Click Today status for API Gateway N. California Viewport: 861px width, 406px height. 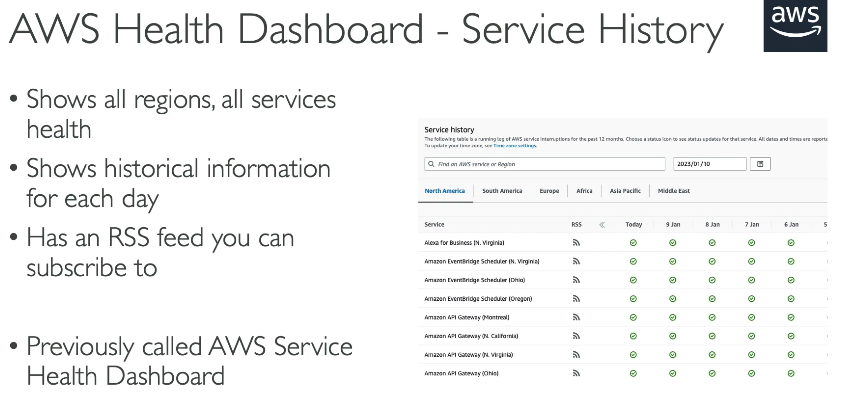pos(633,336)
